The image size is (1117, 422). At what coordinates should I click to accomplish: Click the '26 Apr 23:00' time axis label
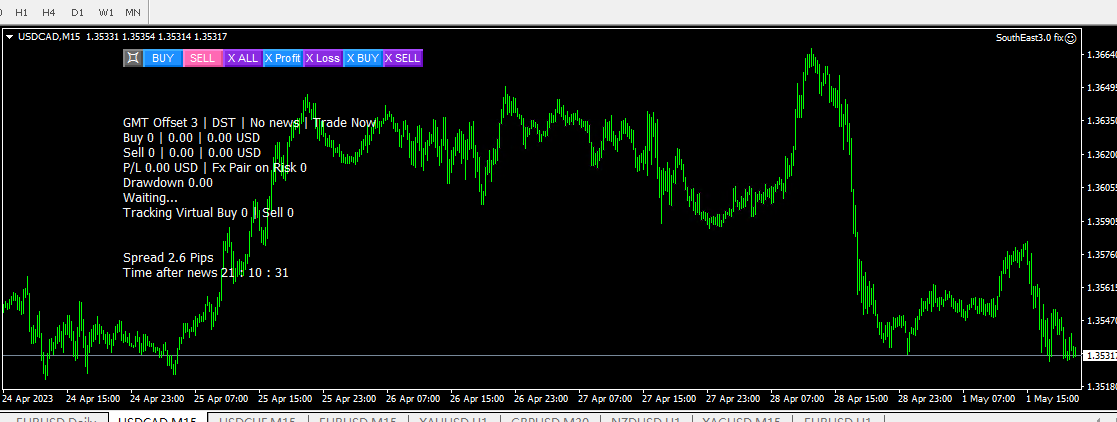click(x=541, y=398)
